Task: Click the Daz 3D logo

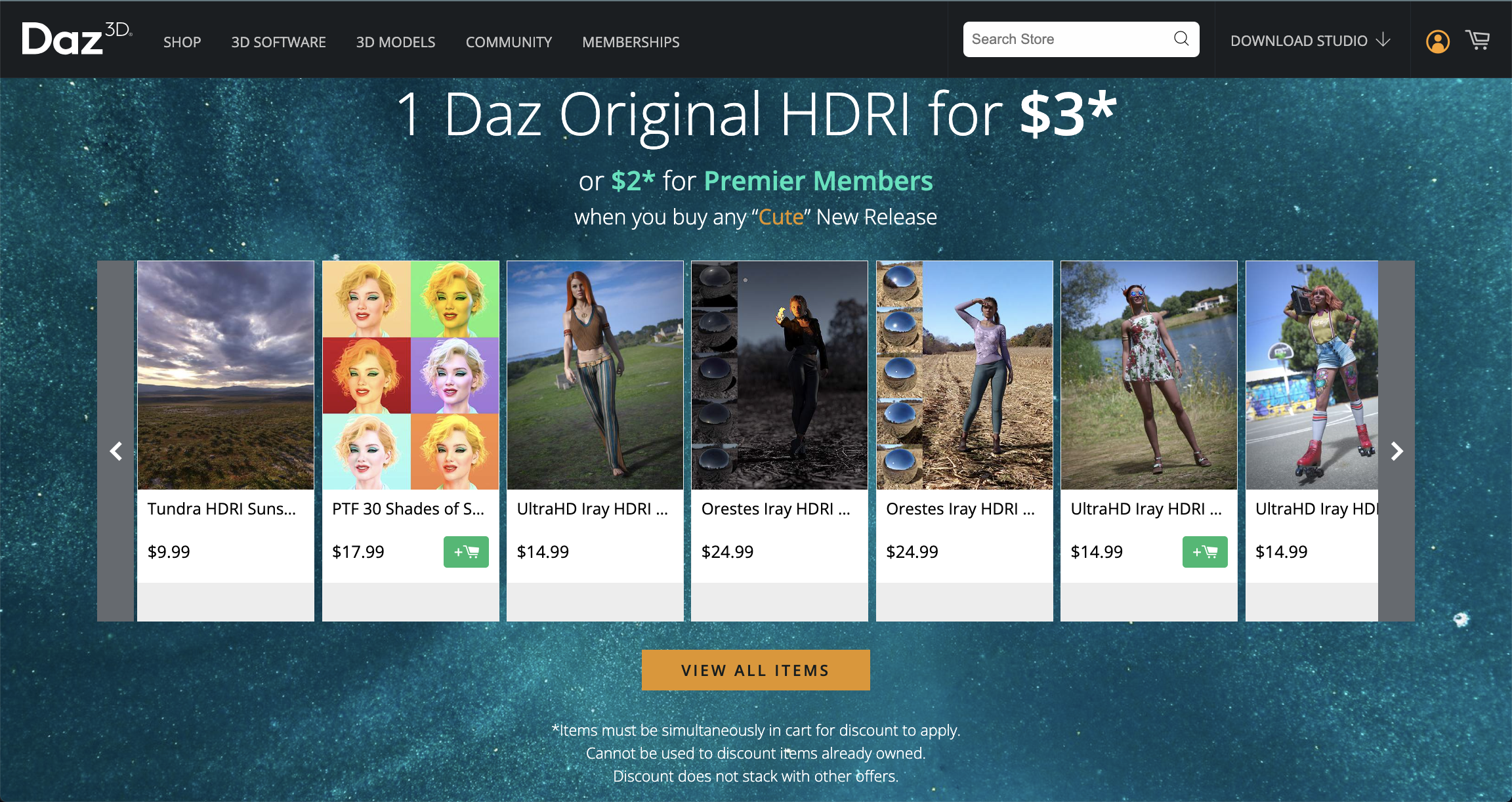Action: click(x=75, y=39)
